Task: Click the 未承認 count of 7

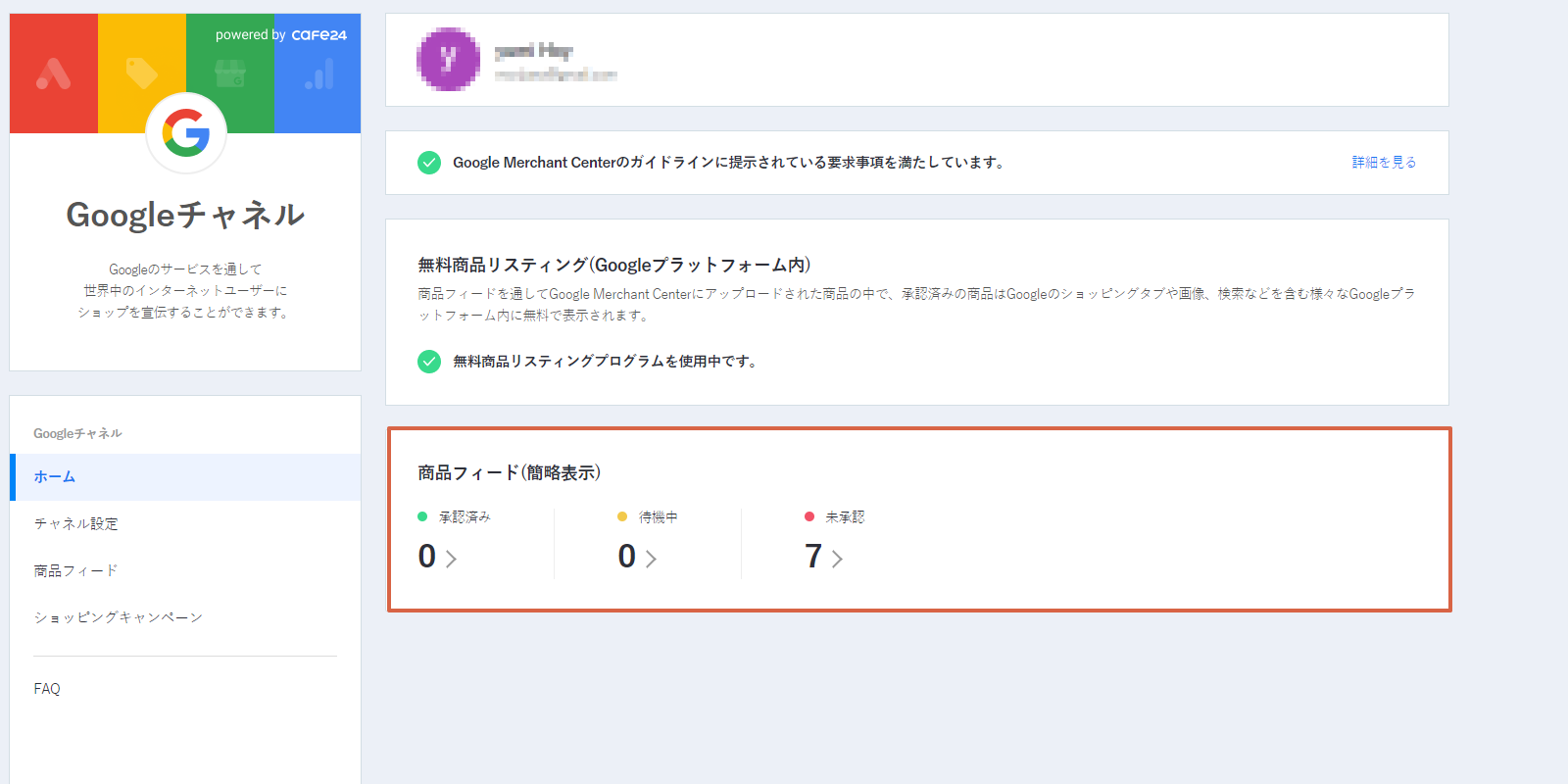Action: click(813, 557)
